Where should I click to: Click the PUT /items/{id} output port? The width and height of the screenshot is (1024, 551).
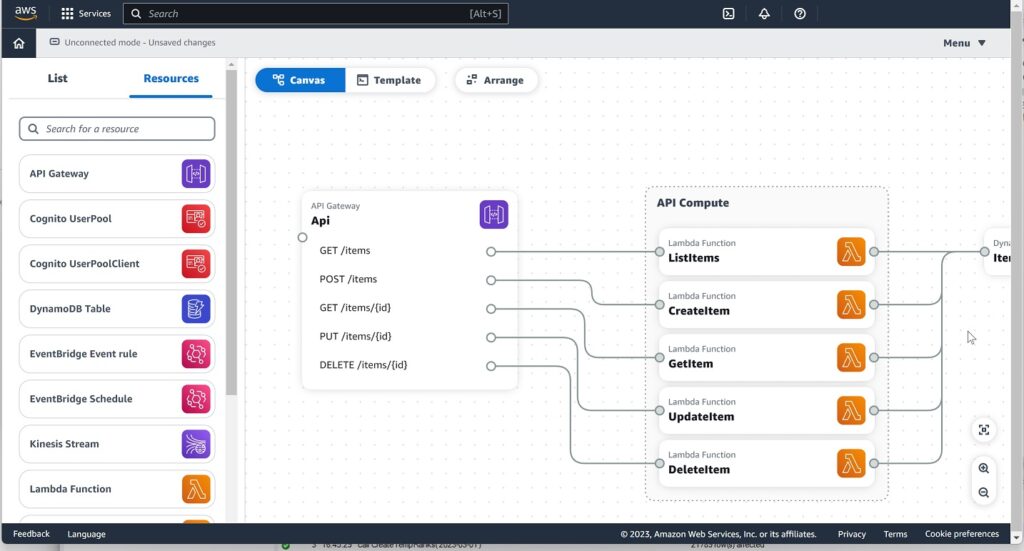(x=490, y=338)
